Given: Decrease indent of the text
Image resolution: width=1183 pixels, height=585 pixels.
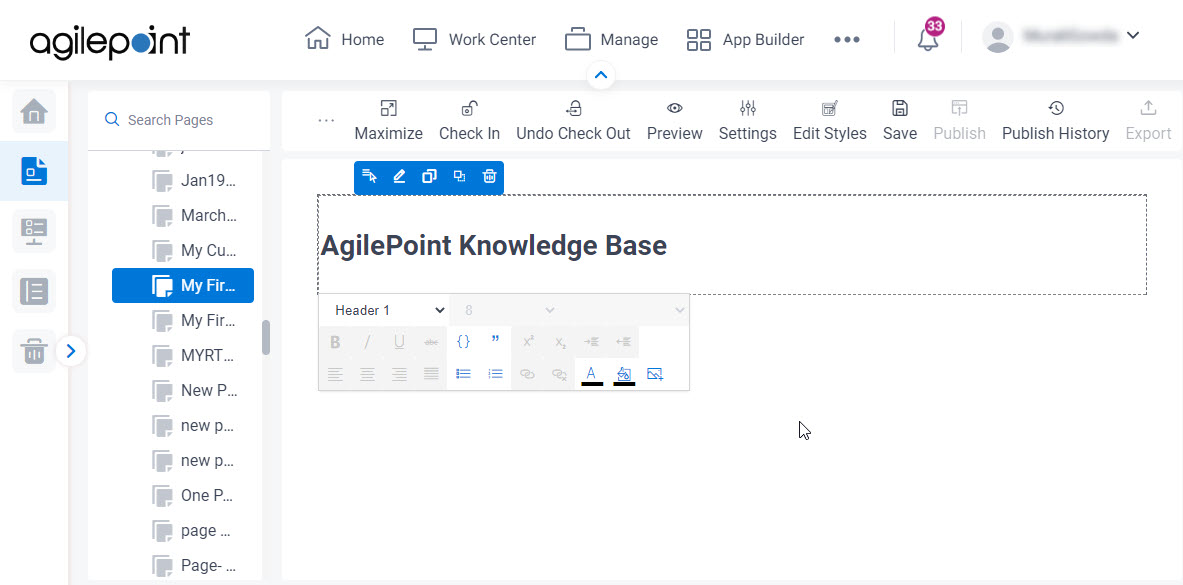Looking at the screenshot, I should pos(624,342).
